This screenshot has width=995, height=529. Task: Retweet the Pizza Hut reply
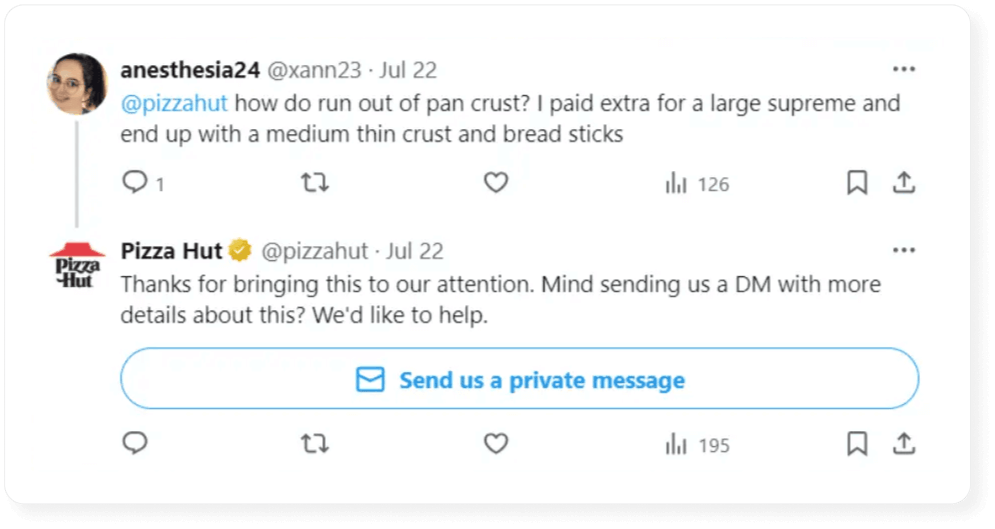315,444
